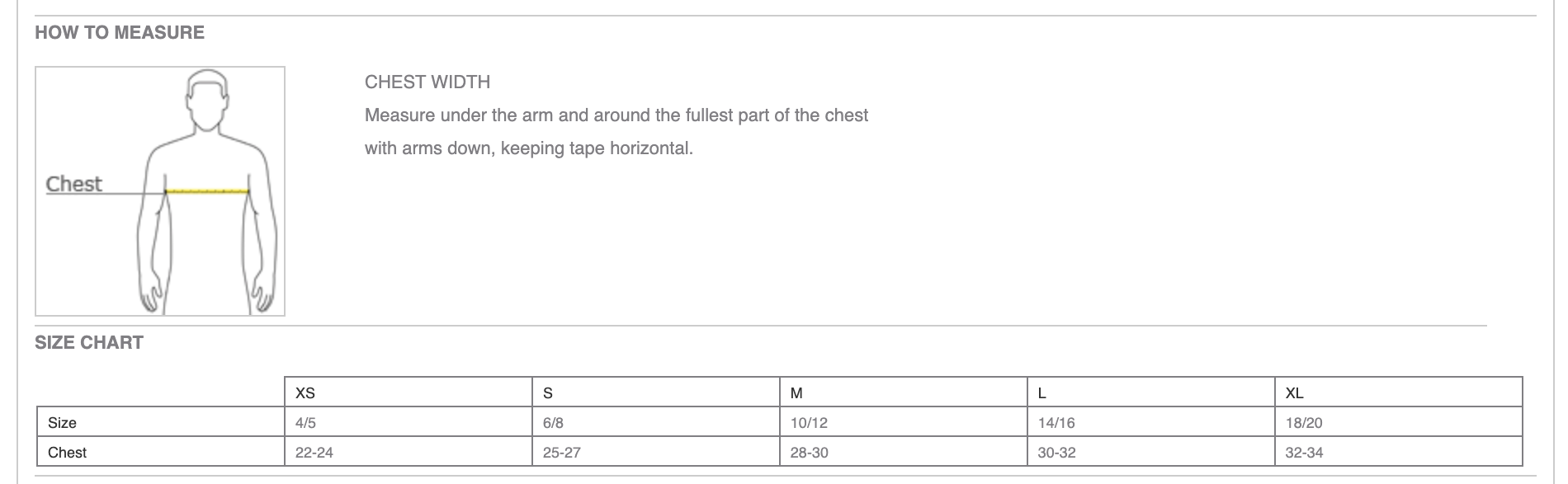Select the XL column header

coord(1294,393)
